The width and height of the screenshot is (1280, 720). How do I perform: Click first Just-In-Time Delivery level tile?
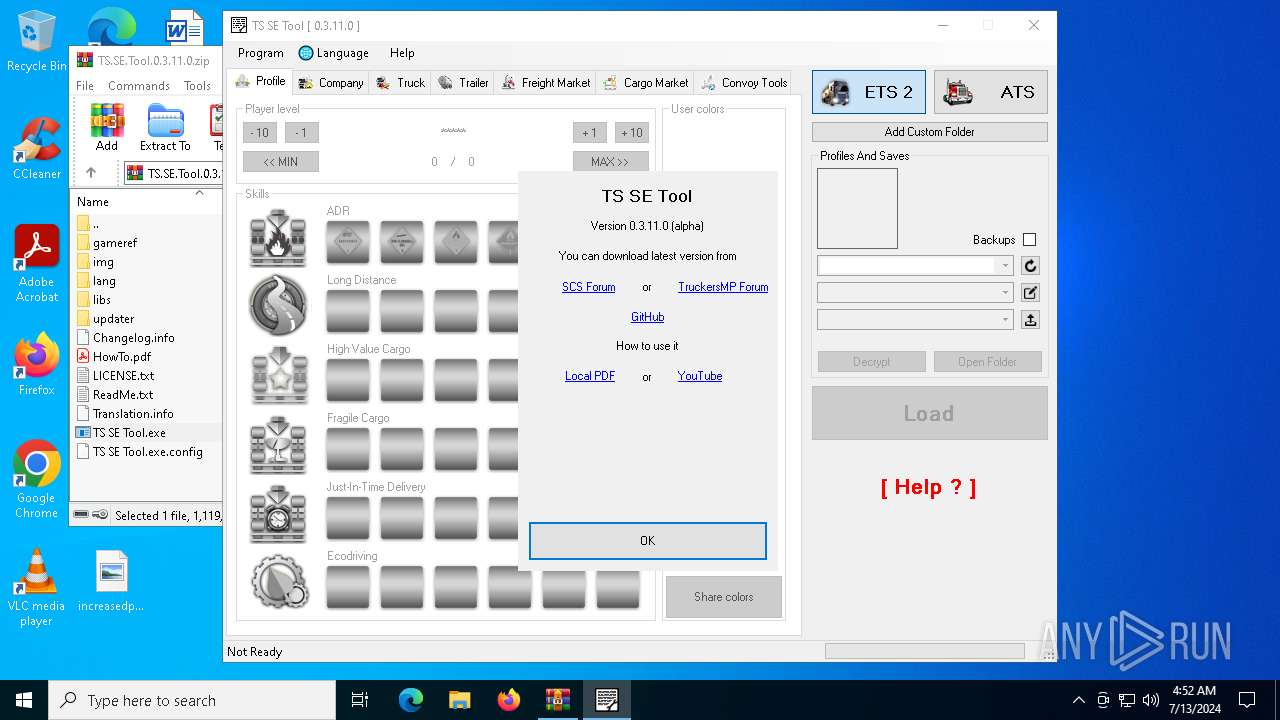pos(348,518)
